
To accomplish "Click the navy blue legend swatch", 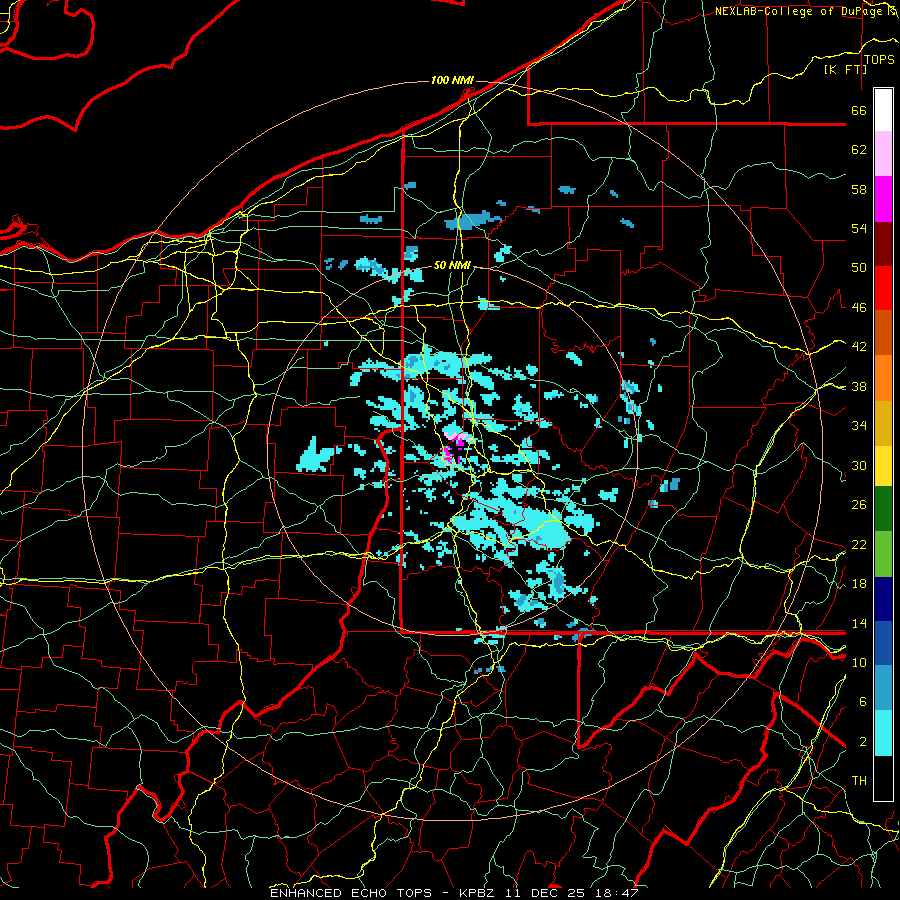I will pyautogui.click(x=883, y=599).
